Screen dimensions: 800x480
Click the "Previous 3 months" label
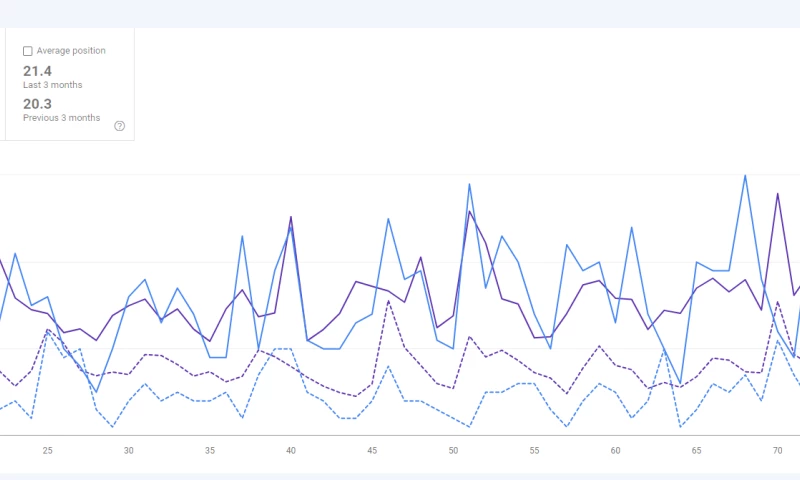tap(61, 118)
